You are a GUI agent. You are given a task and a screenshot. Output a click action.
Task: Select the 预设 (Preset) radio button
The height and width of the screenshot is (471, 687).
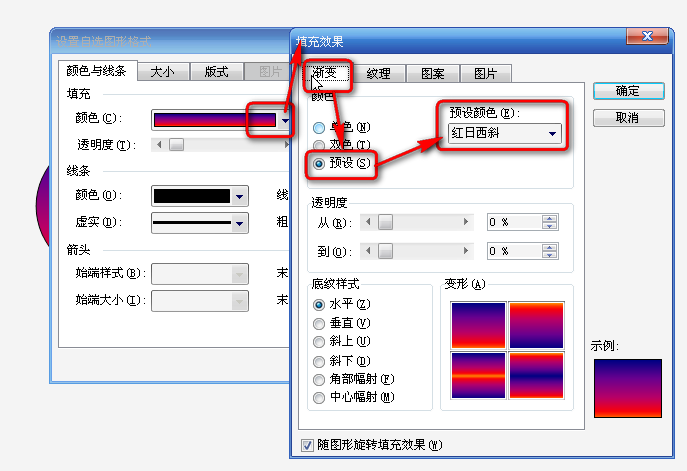click(x=320, y=163)
